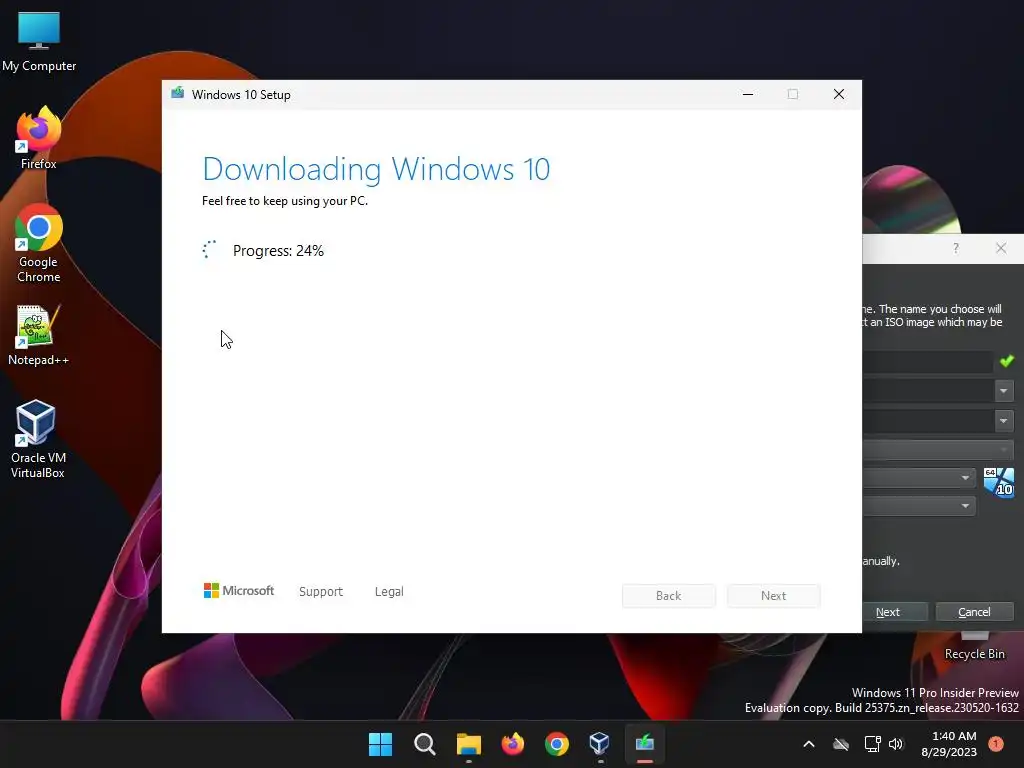This screenshot has height=768, width=1024.
Task: Open the Recycle Bin on desktop
Action: pyautogui.click(x=974, y=647)
